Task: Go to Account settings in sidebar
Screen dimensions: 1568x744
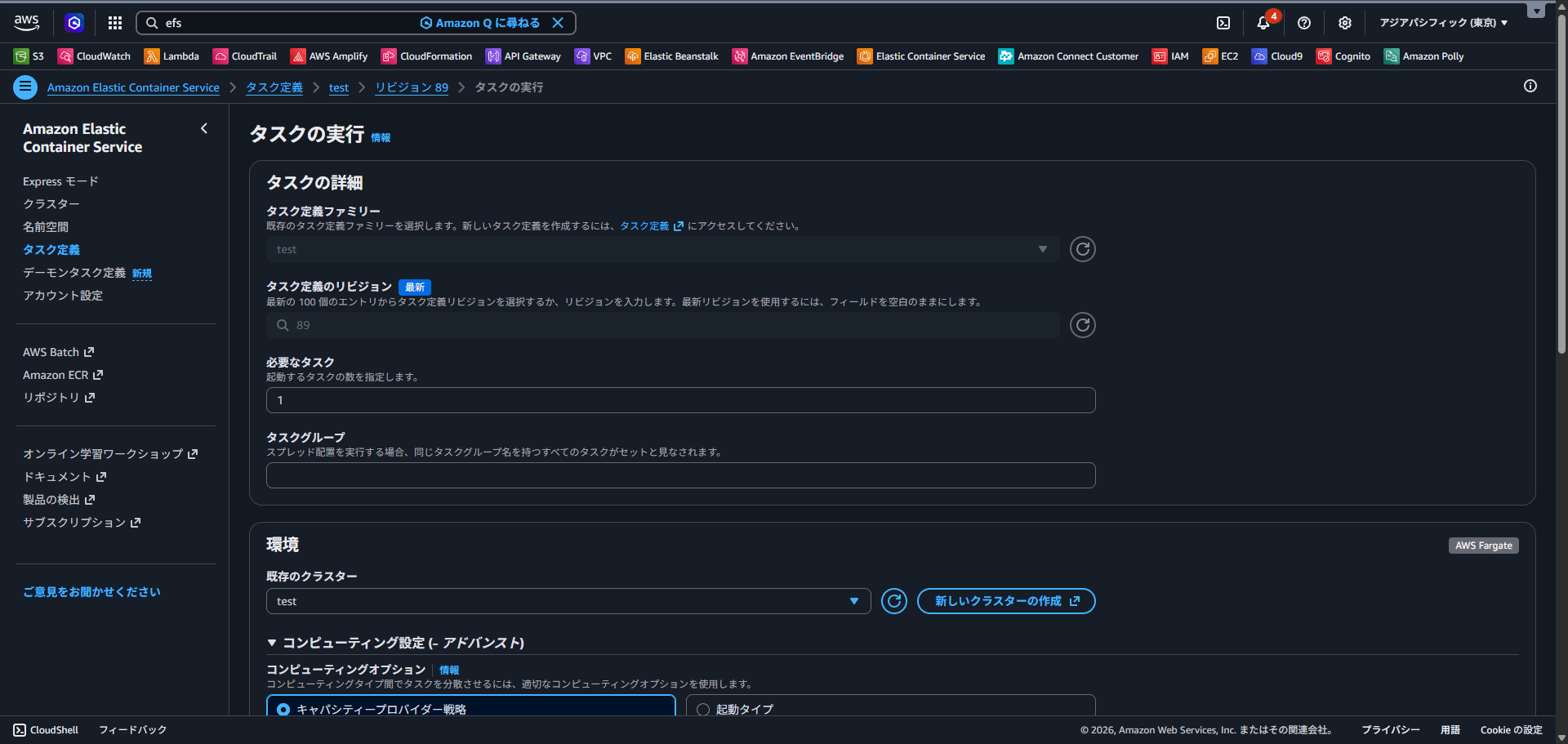Action: pos(63,296)
